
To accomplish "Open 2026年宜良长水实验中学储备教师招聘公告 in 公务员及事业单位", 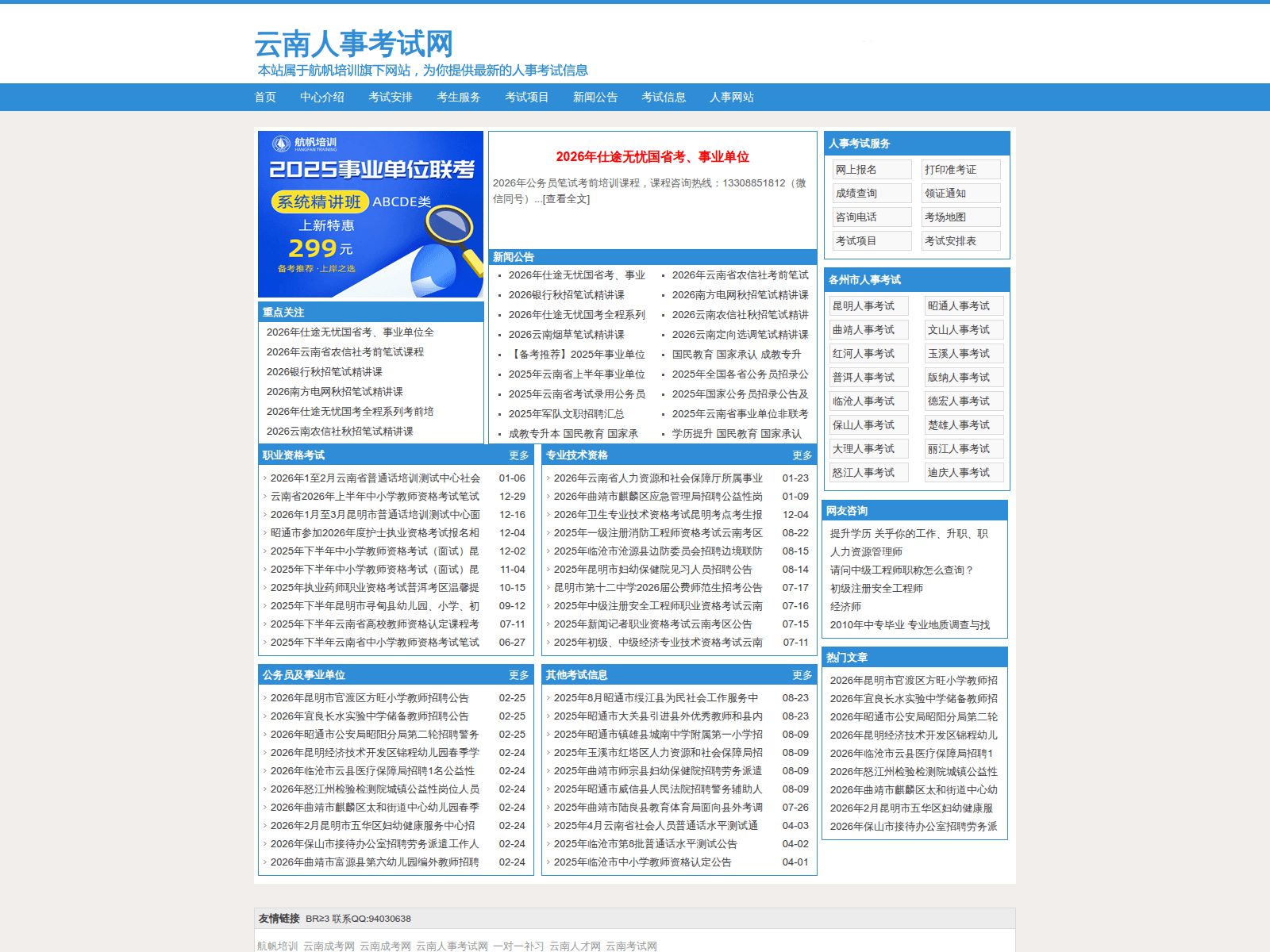I will [370, 716].
